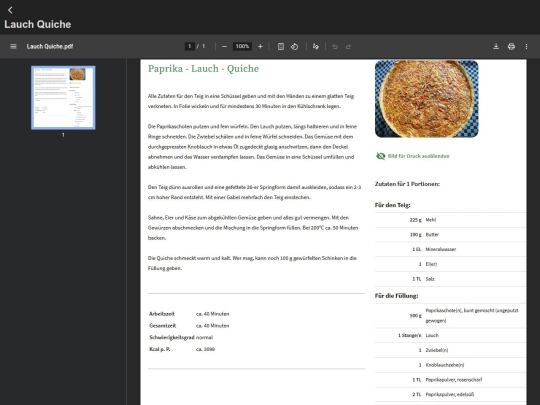Download the Lauch Quiche PDF
This screenshot has width=540, height=405.
pyautogui.click(x=496, y=46)
